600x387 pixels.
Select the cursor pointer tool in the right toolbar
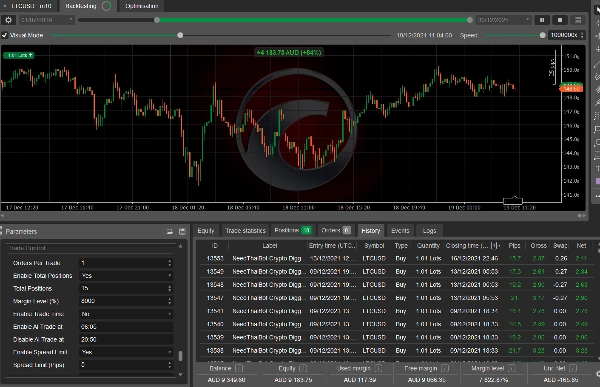coord(597,10)
